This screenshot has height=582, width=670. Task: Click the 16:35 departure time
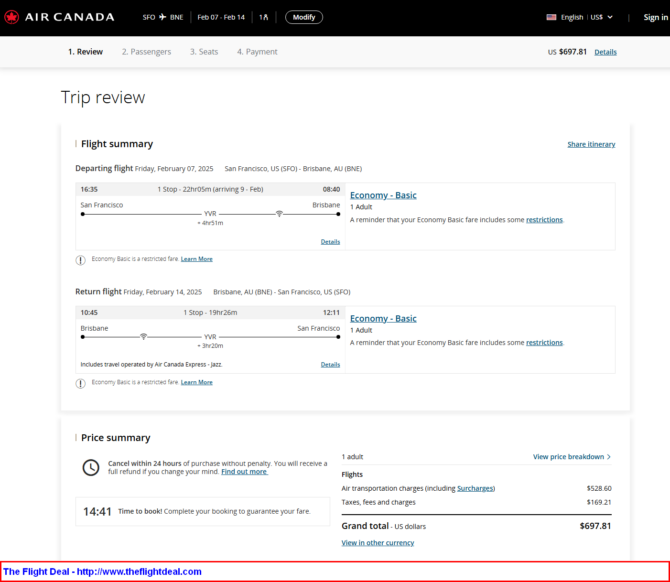89,189
